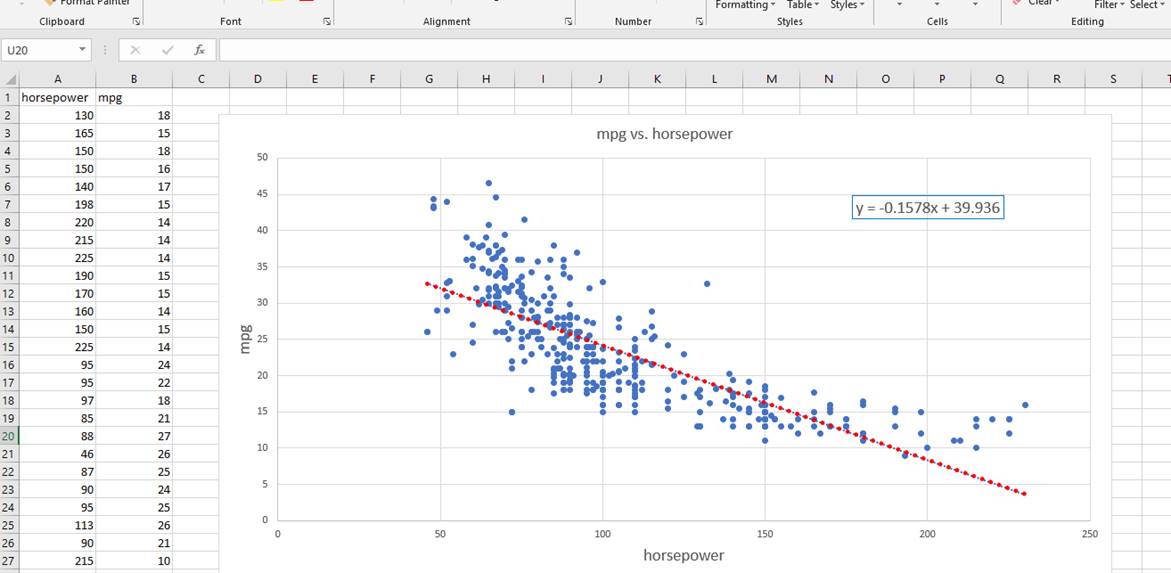Image resolution: width=1171 pixels, height=573 pixels.
Task: Click horizontal axis label 150
Action: 764,534
